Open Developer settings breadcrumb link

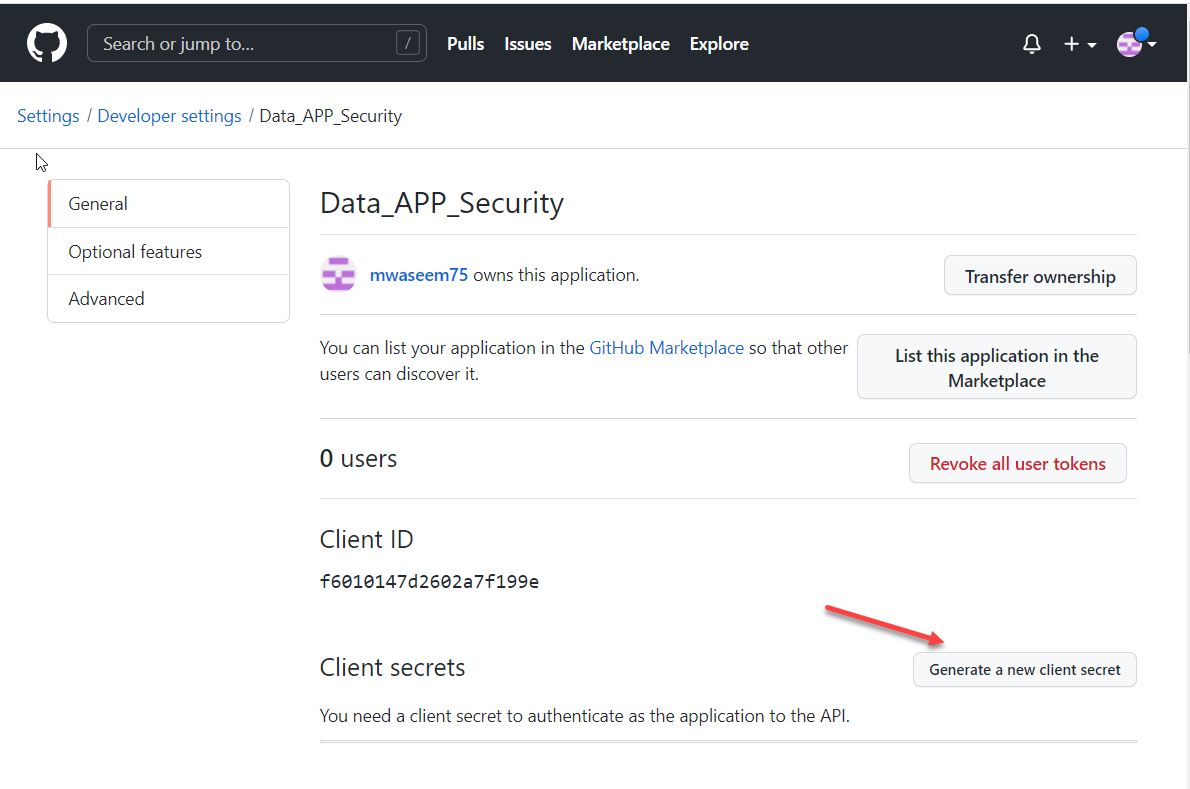pyautogui.click(x=169, y=116)
